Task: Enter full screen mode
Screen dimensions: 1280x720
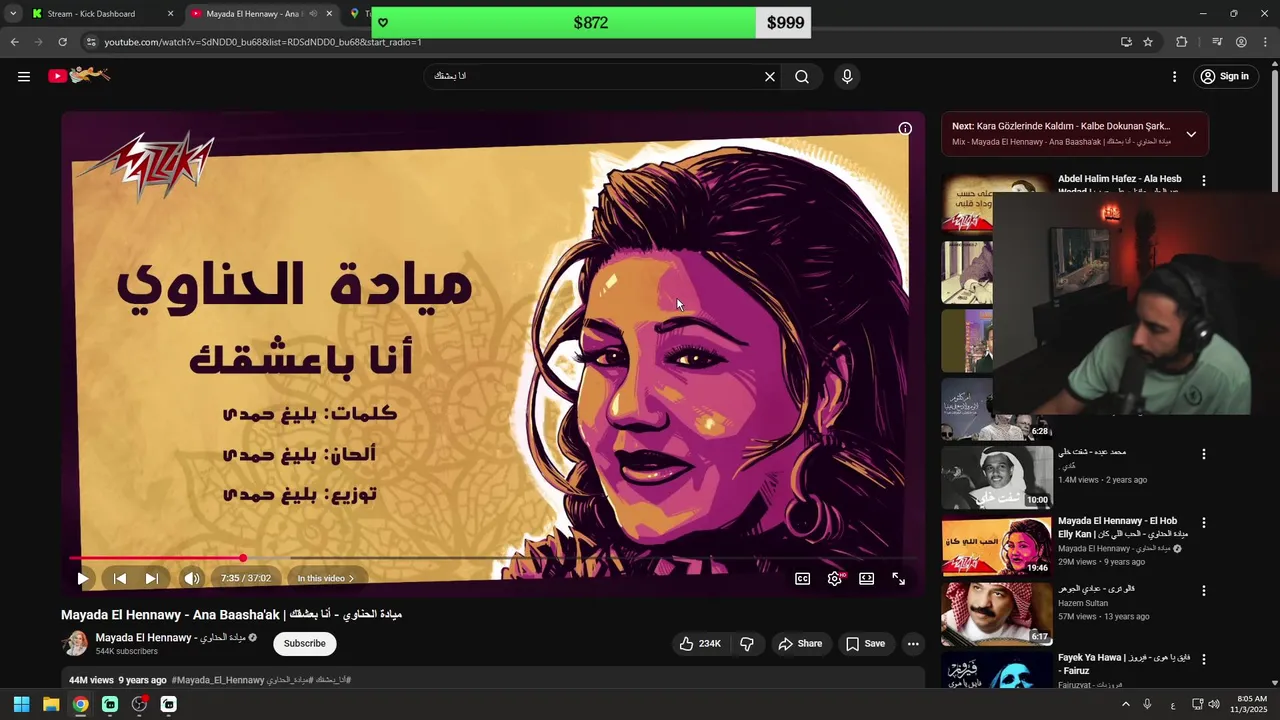Action: tap(899, 578)
